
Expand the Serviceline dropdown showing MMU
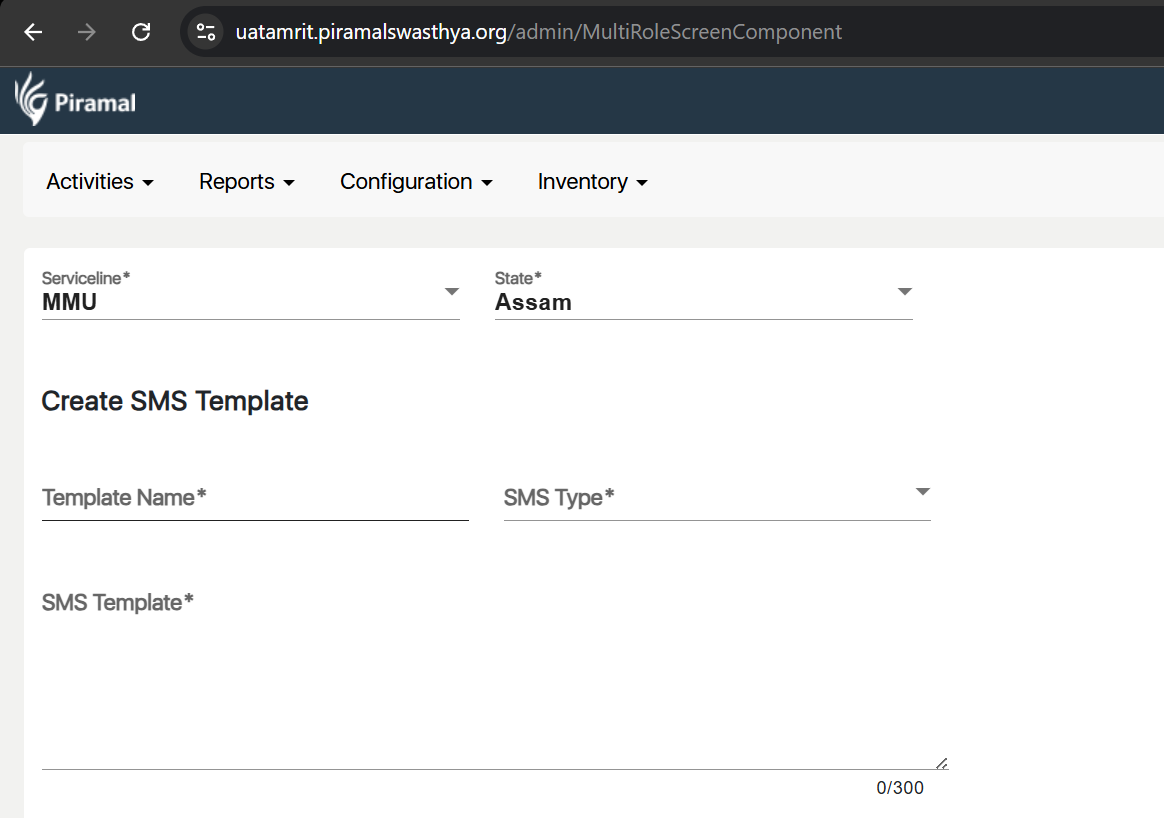(x=250, y=302)
